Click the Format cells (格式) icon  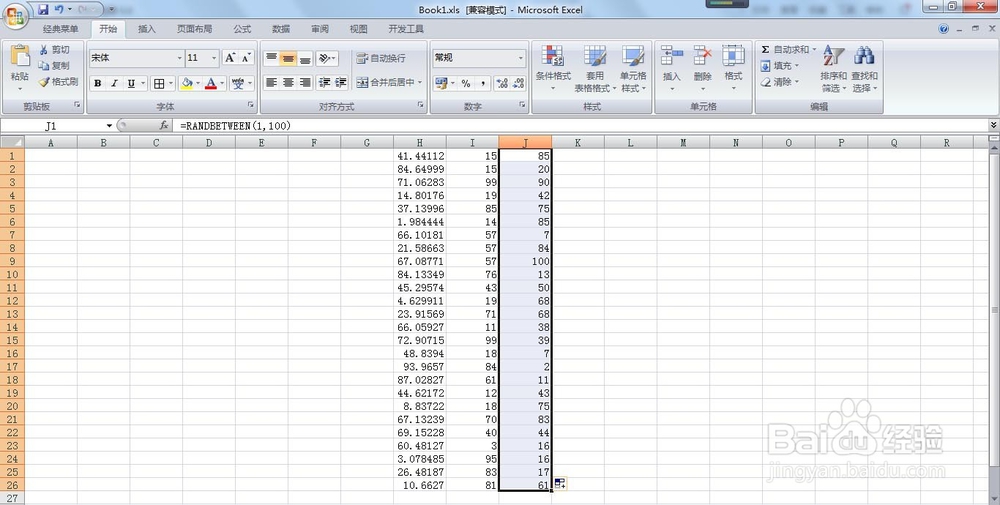(x=733, y=55)
